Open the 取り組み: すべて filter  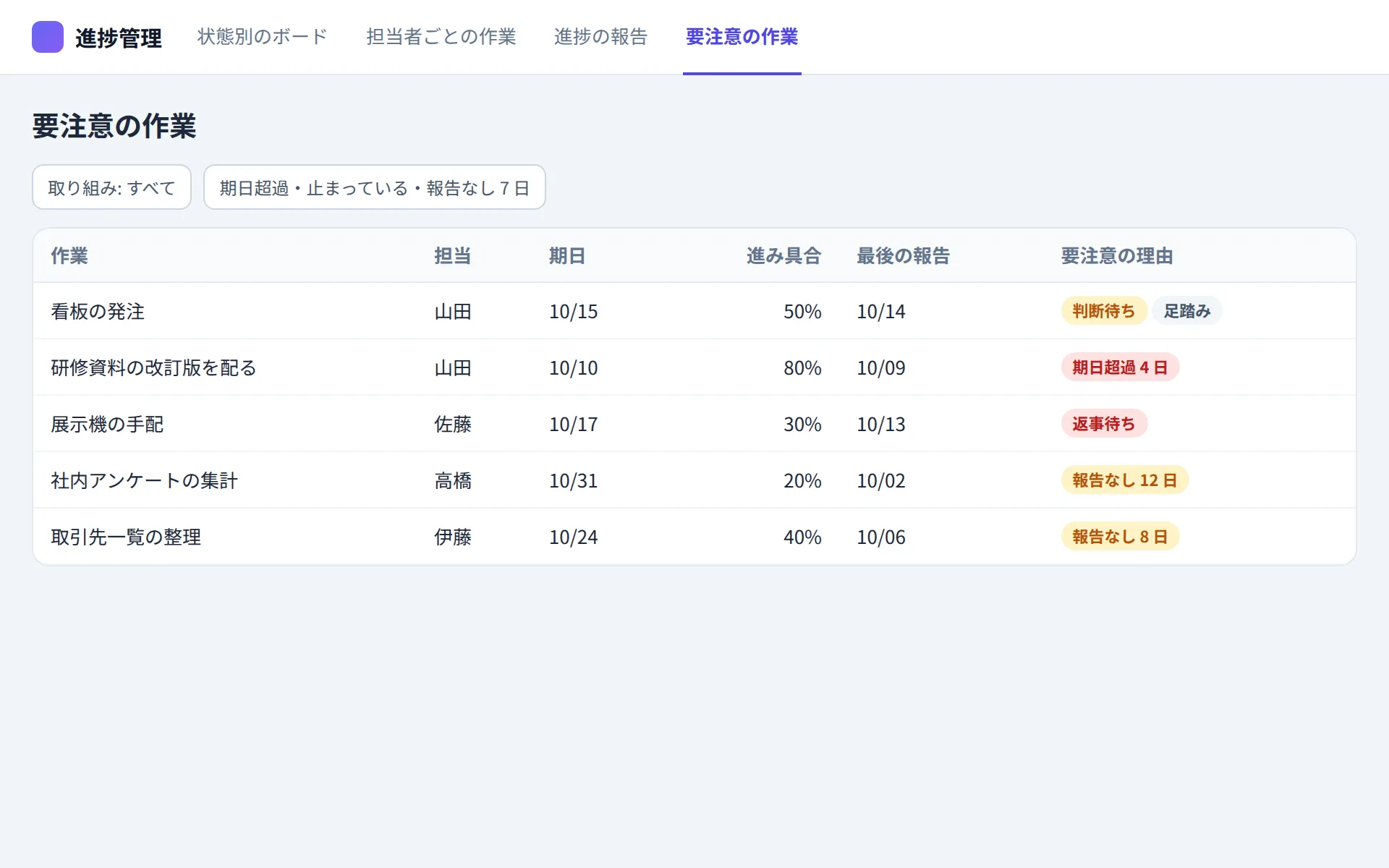[111, 187]
